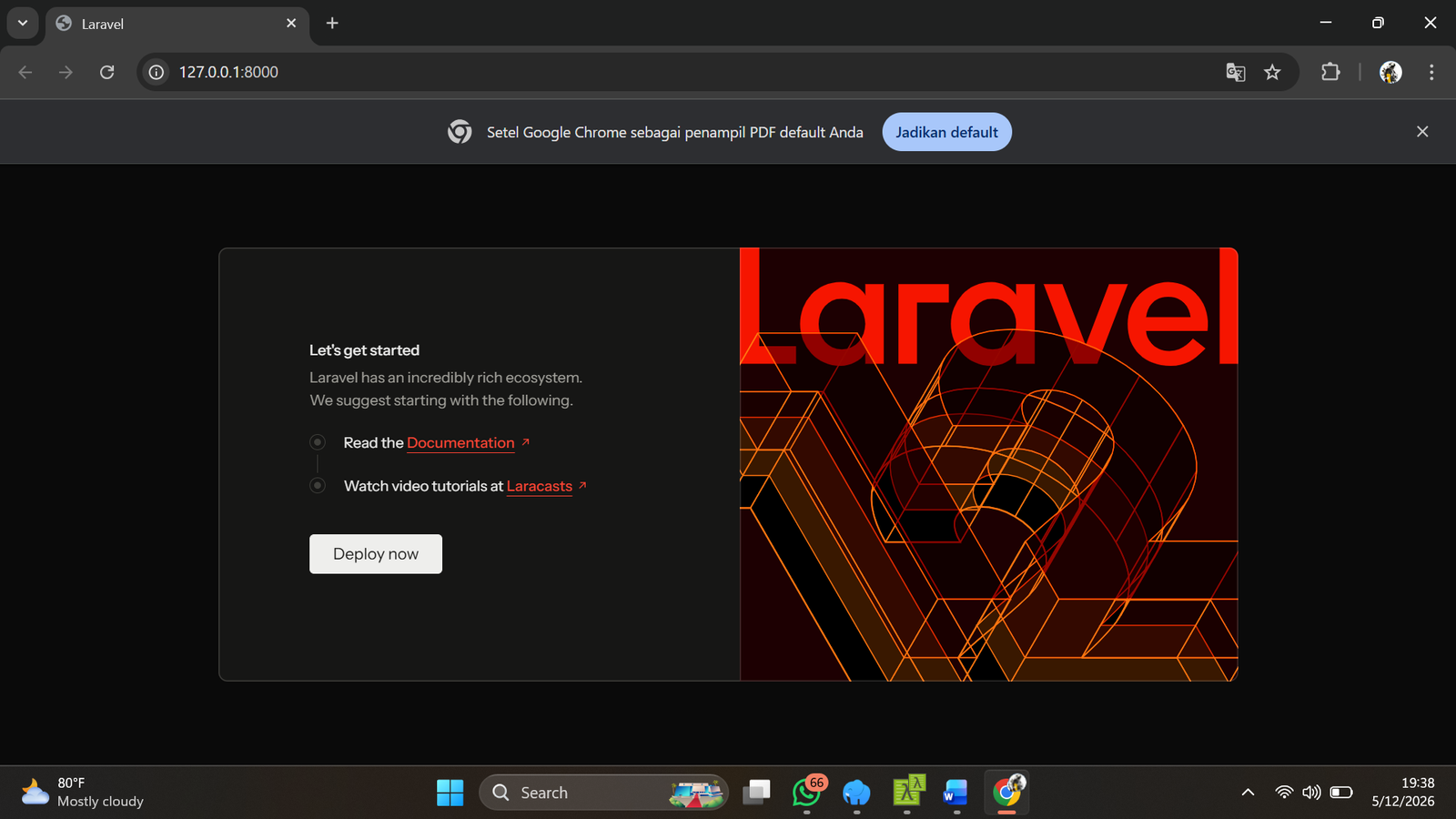This screenshot has width=1456, height=819.
Task: Check battery status in the tray
Action: click(x=1341, y=793)
